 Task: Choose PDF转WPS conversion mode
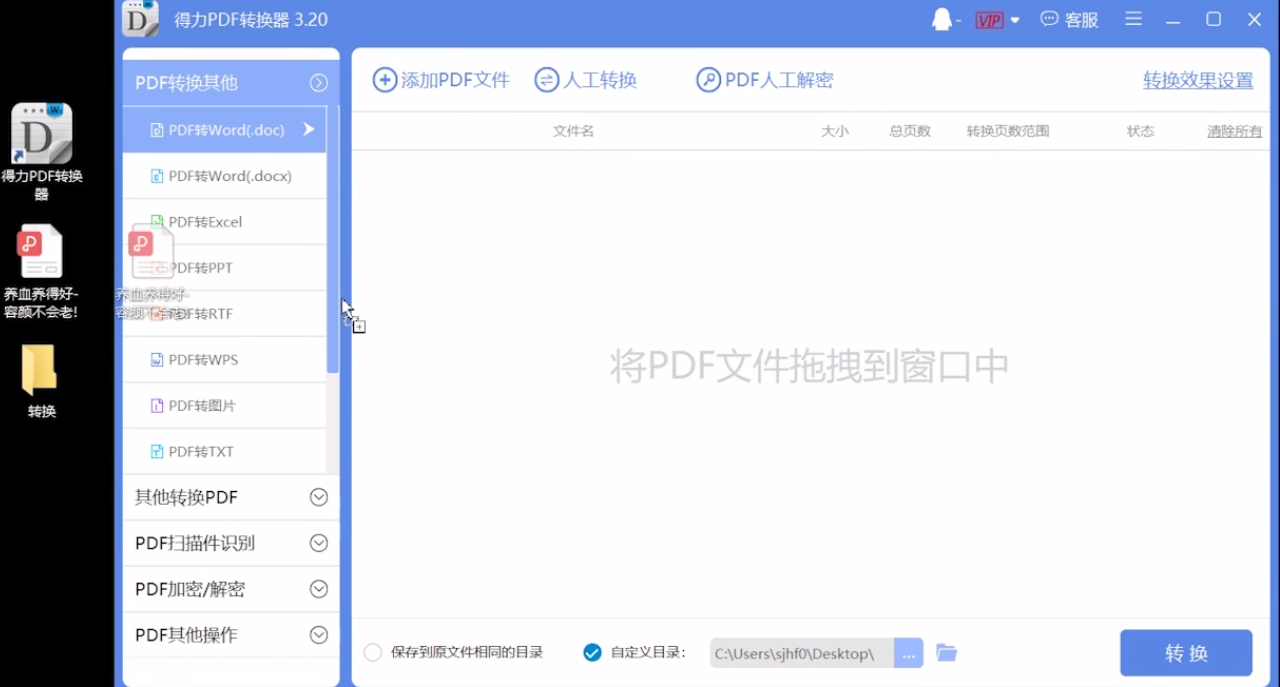(225, 360)
